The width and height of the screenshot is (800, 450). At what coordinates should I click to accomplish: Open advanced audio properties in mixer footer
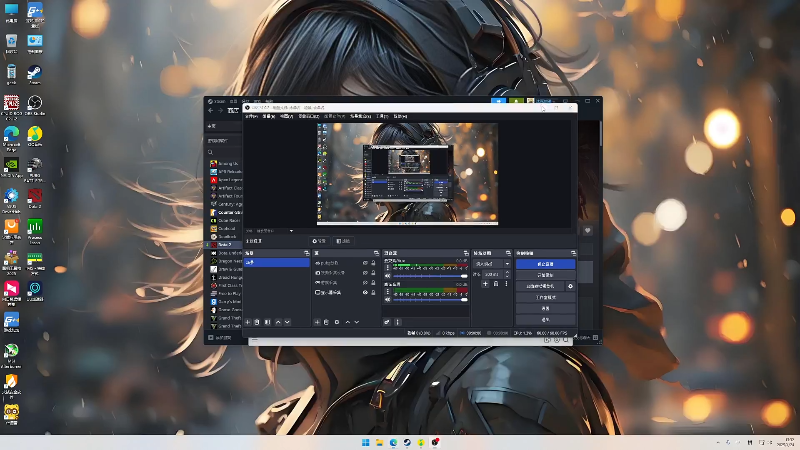point(387,322)
